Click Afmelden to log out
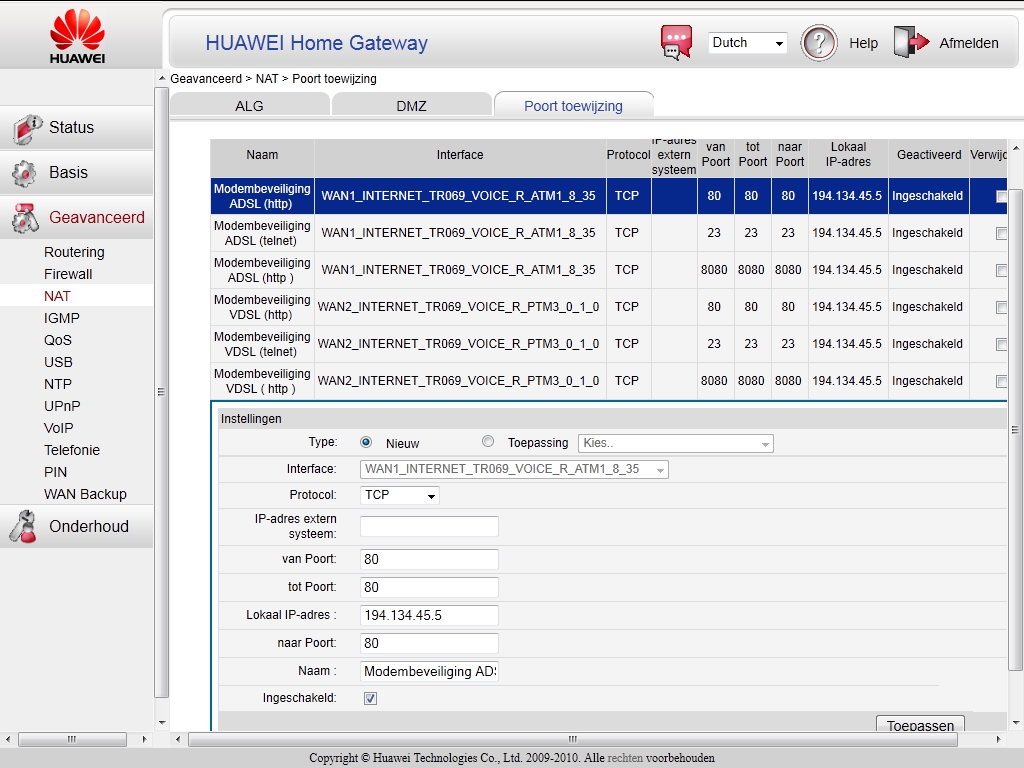1024x768 pixels. click(968, 43)
